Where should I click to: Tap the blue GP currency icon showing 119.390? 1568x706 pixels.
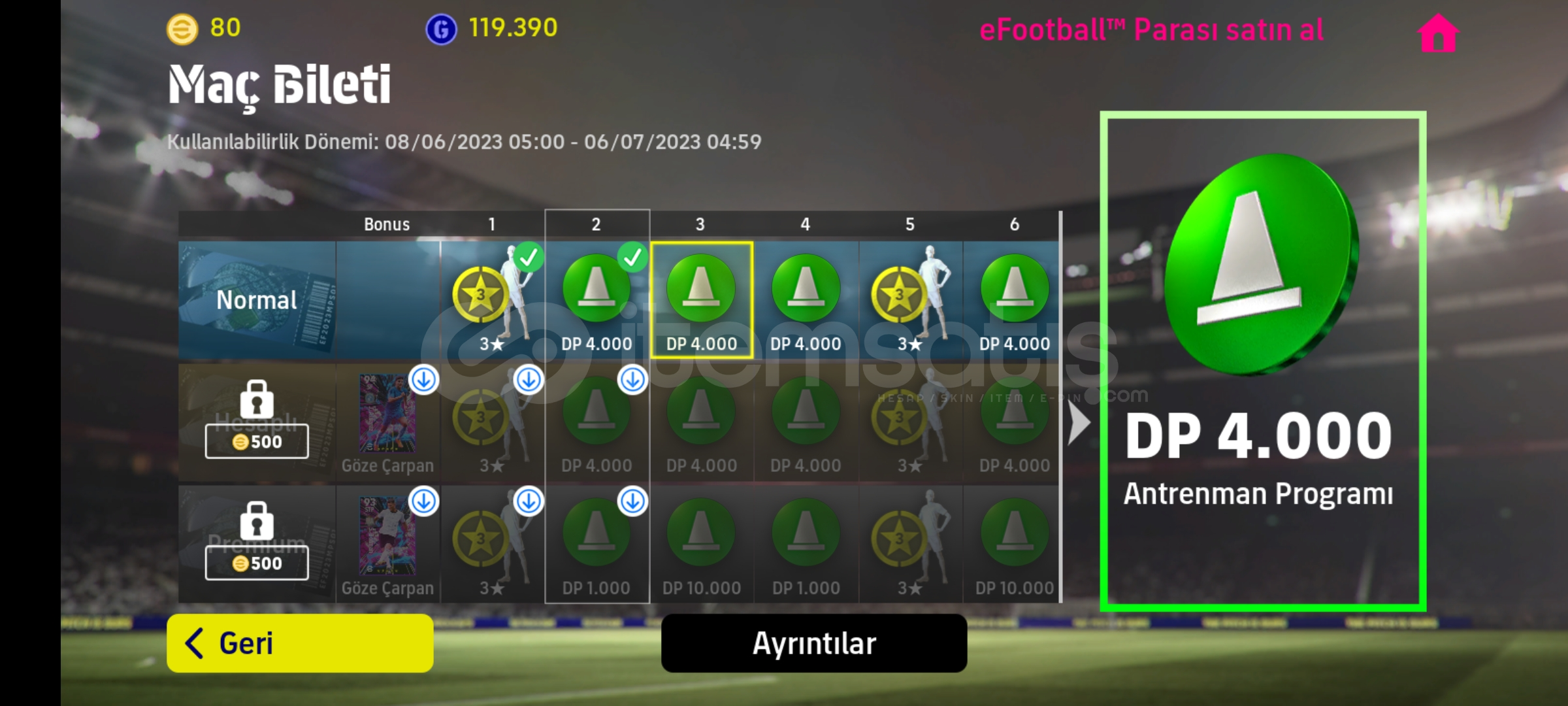(441, 29)
